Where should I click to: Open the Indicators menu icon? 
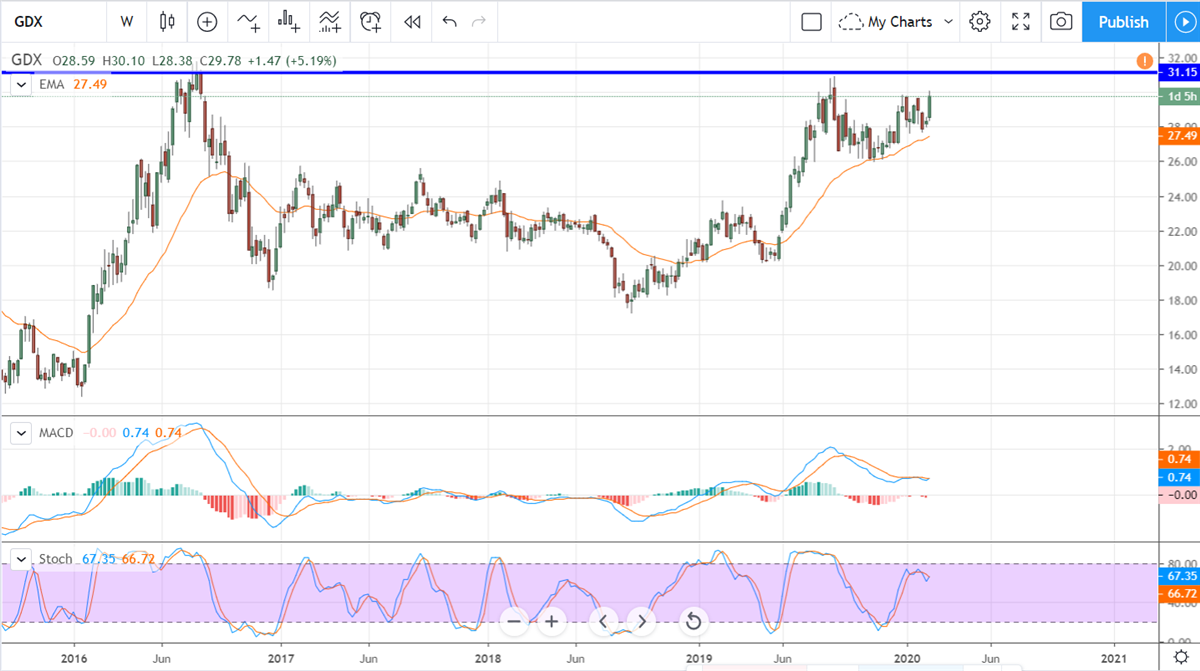tap(247, 21)
